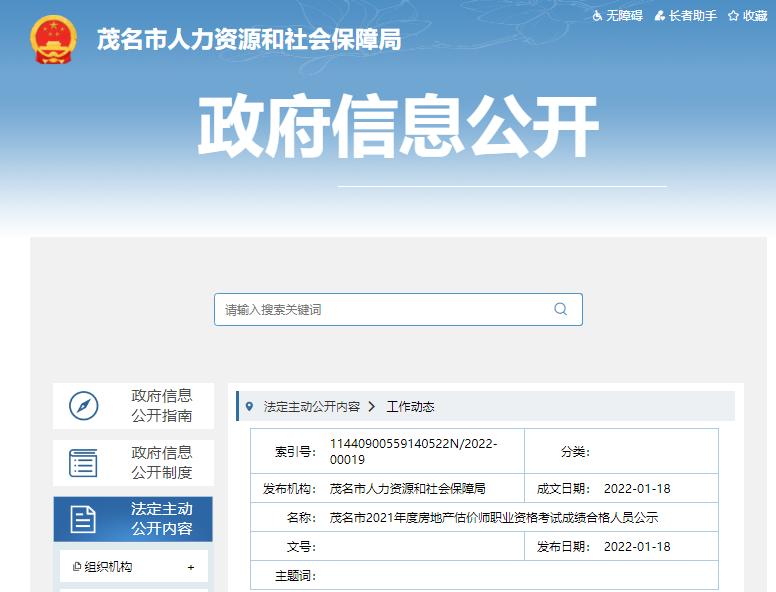Click the location pin icon in breadcrumb

pos(249,406)
